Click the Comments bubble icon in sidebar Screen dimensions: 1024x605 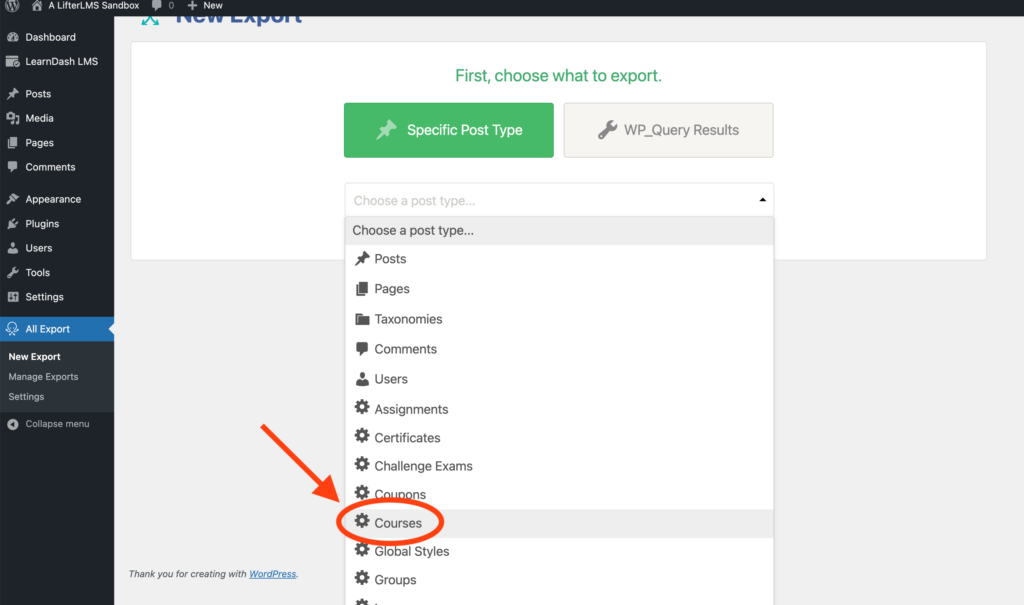(12, 167)
